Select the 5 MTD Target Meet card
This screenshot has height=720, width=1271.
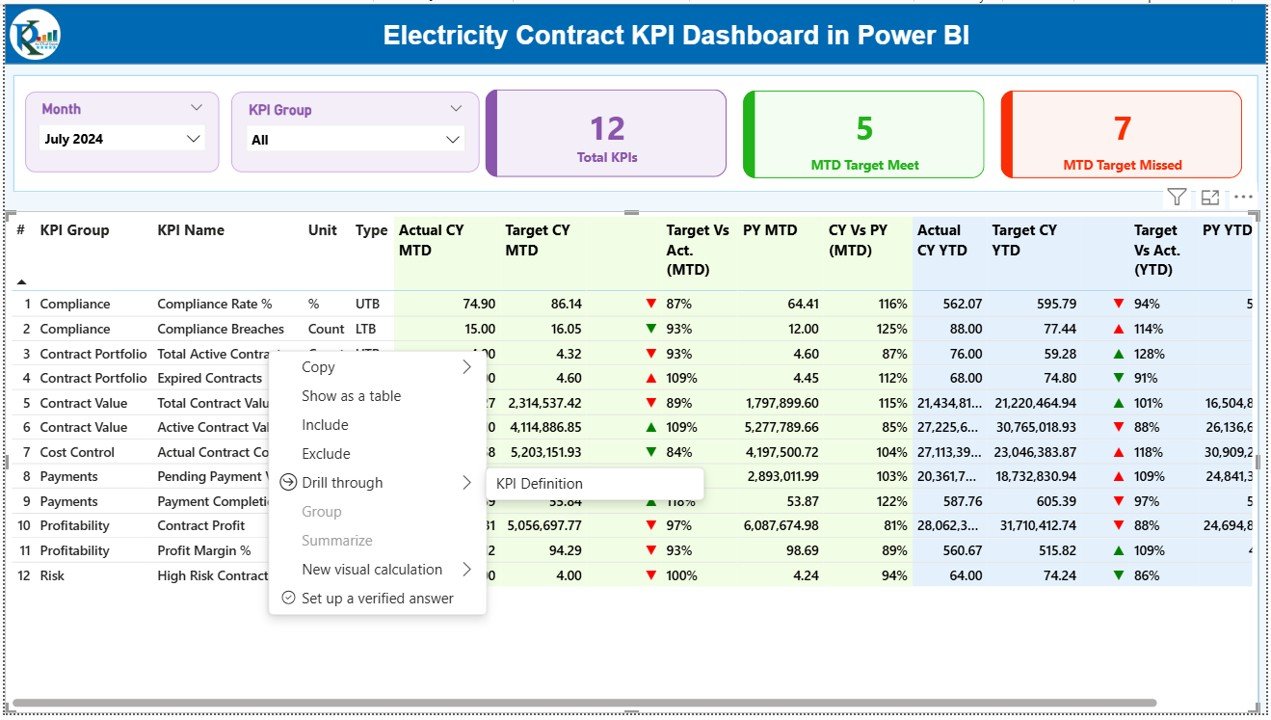[x=862, y=133]
